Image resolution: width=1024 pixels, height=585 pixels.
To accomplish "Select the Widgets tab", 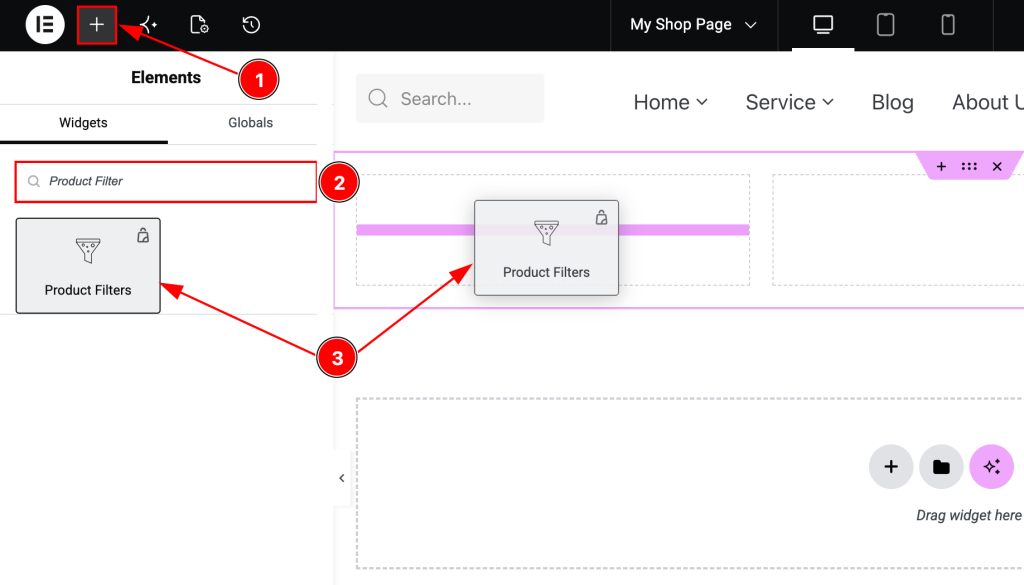I will (x=83, y=123).
